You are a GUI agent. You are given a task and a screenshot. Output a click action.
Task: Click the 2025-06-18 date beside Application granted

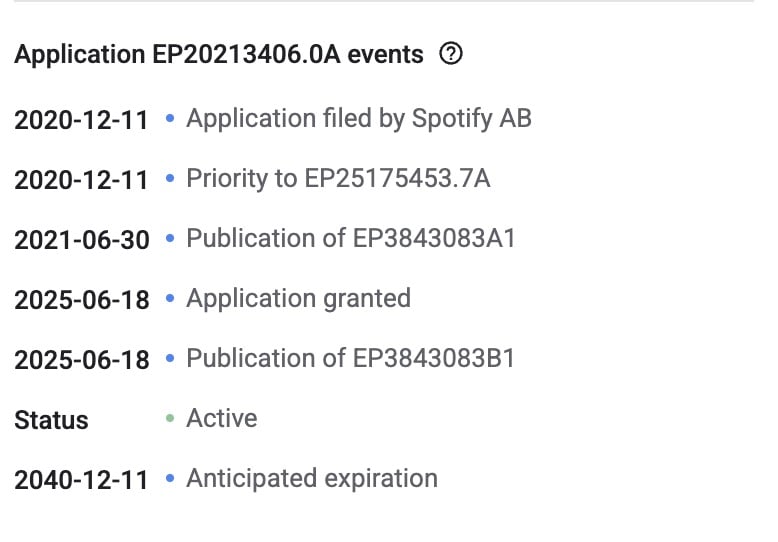pyautogui.click(x=81, y=300)
